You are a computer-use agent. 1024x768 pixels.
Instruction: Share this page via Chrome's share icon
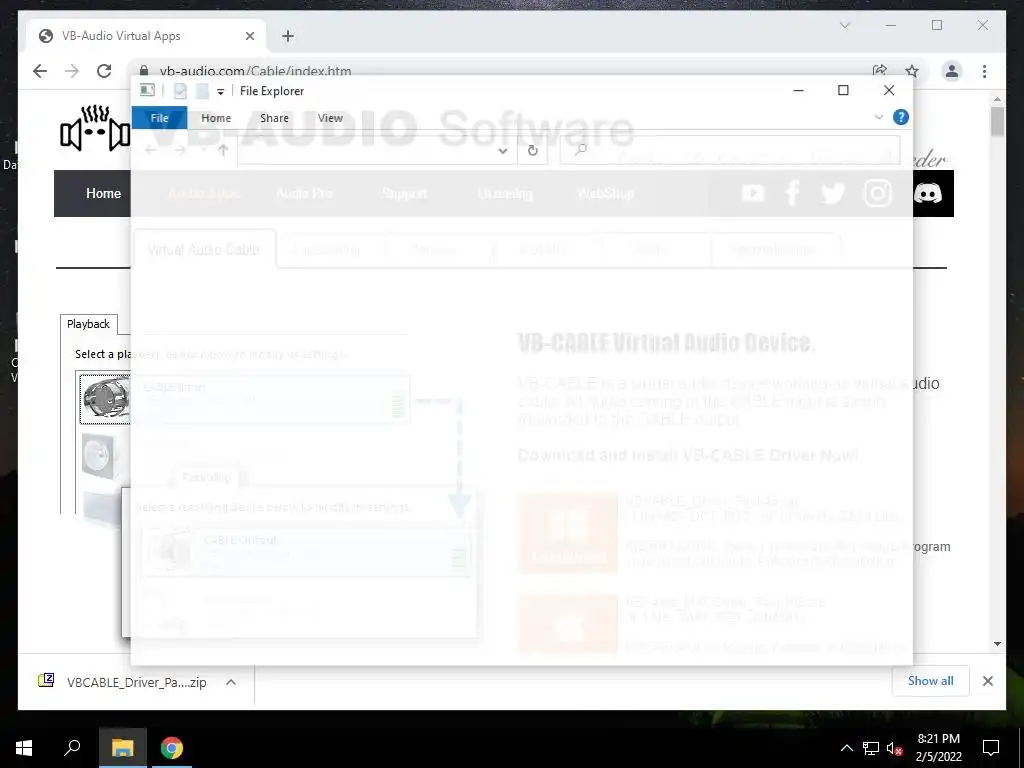coord(880,71)
